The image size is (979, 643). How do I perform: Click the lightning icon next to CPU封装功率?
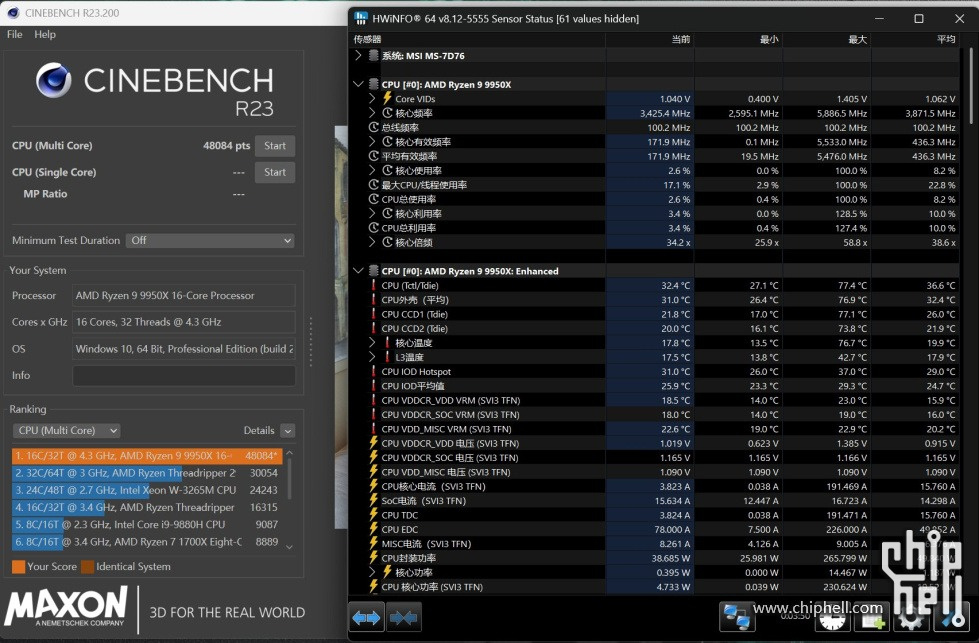[x=373, y=558]
